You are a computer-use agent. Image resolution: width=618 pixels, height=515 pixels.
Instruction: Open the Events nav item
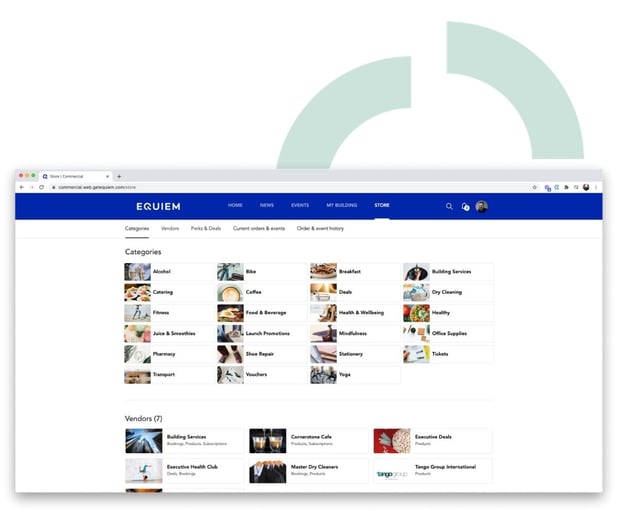point(299,205)
